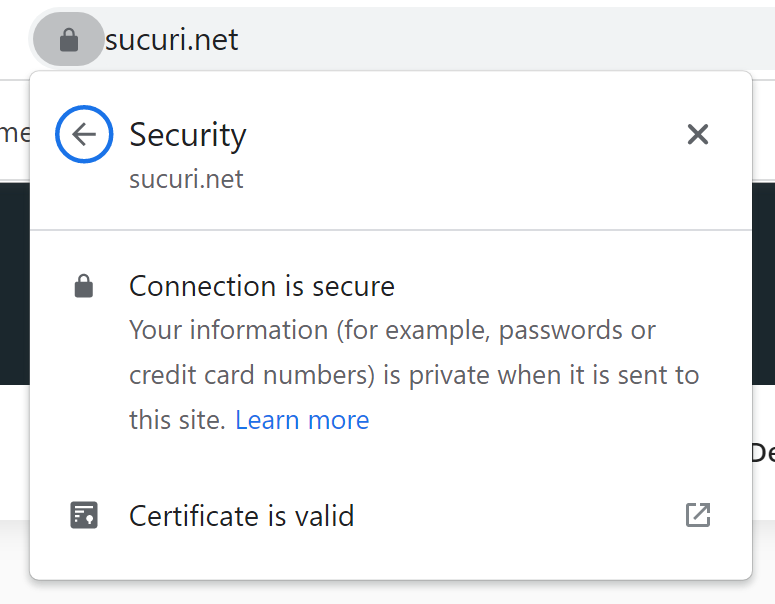Click the partial De text at right edge
This screenshot has height=604, width=775.
pos(762,452)
